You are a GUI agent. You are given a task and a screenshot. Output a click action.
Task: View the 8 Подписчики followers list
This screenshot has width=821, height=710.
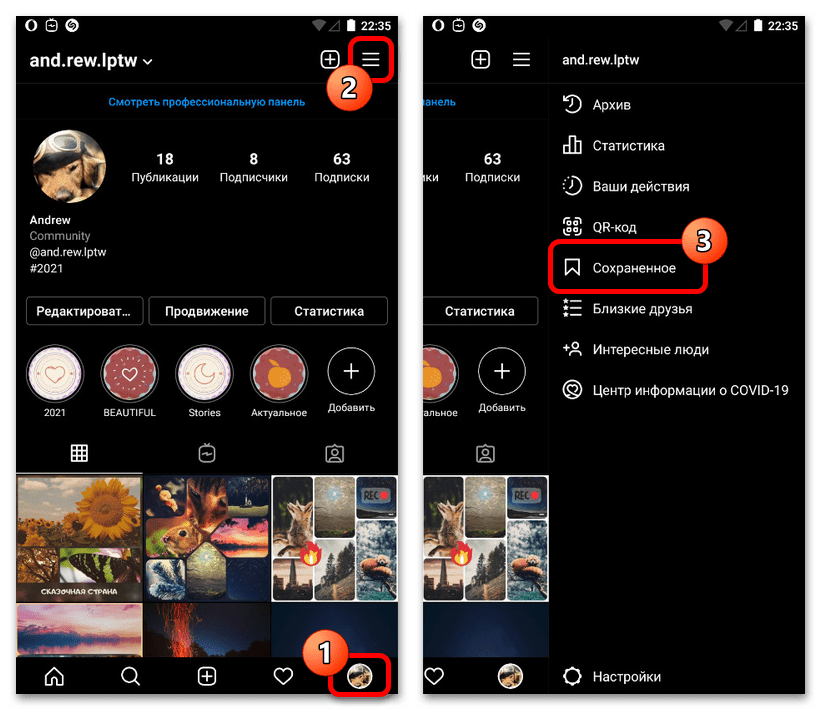click(x=254, y=167)
